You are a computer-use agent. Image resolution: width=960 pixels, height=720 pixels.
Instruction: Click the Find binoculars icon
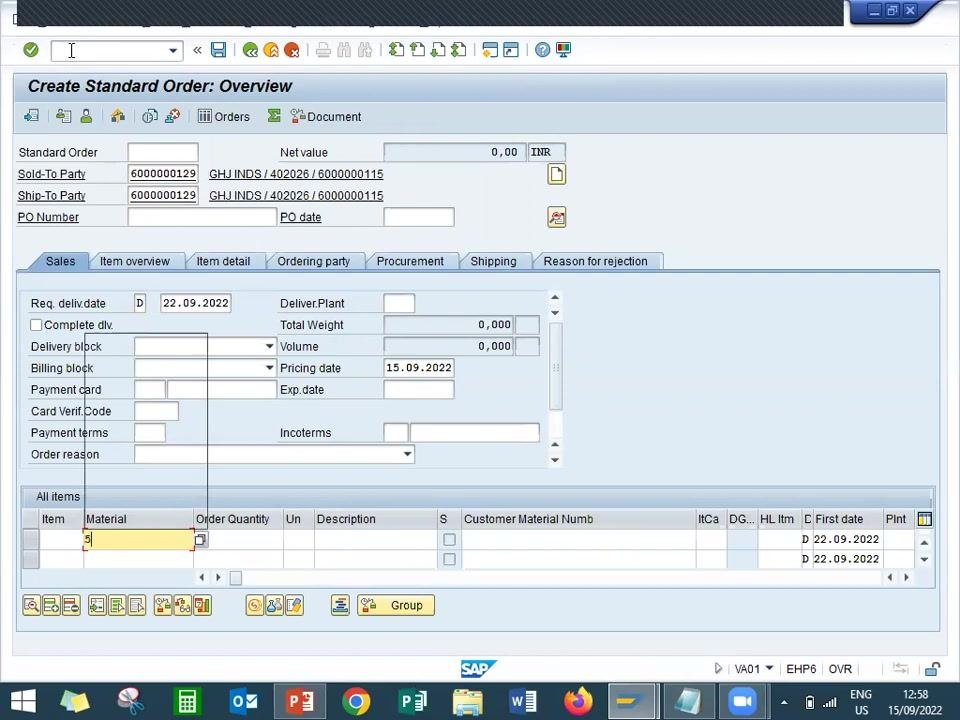tap(344, 50)
